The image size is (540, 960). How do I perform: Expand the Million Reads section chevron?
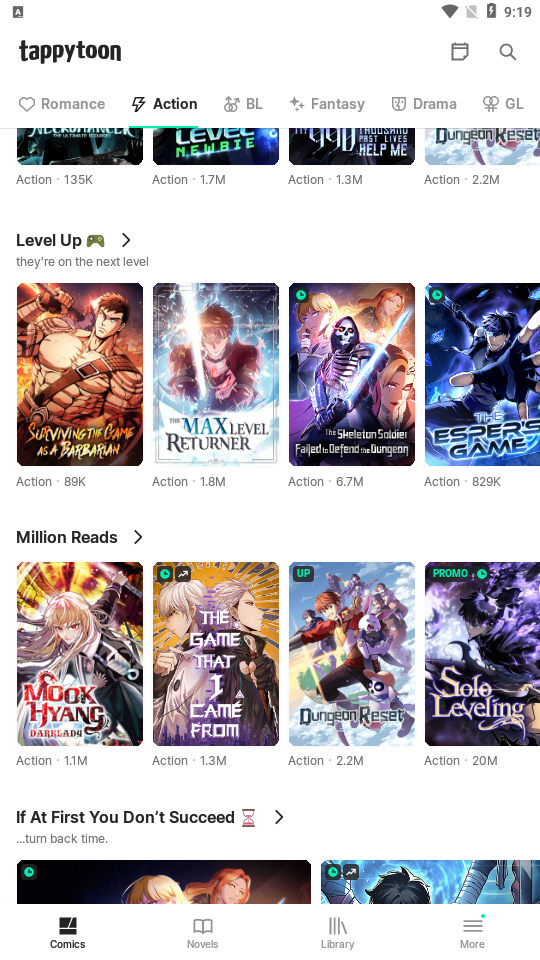(x=138, y=537)
